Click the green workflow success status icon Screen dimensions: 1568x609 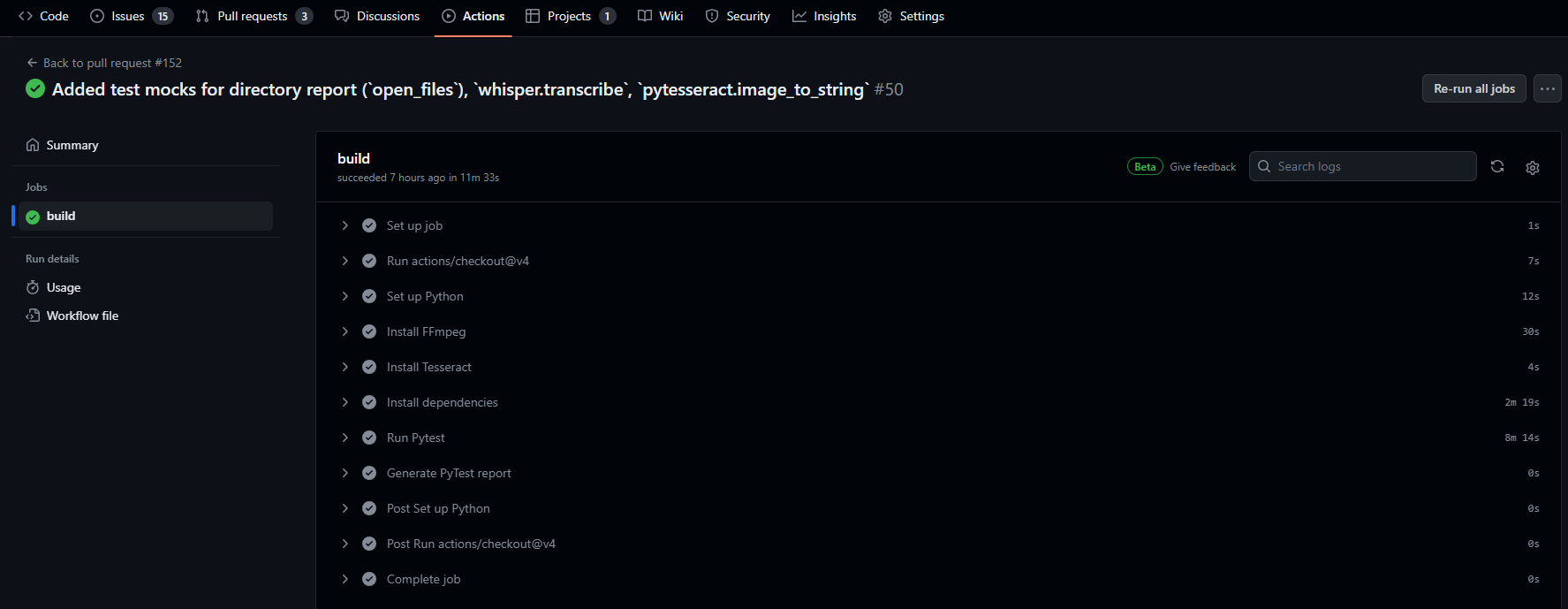[35, 88]
